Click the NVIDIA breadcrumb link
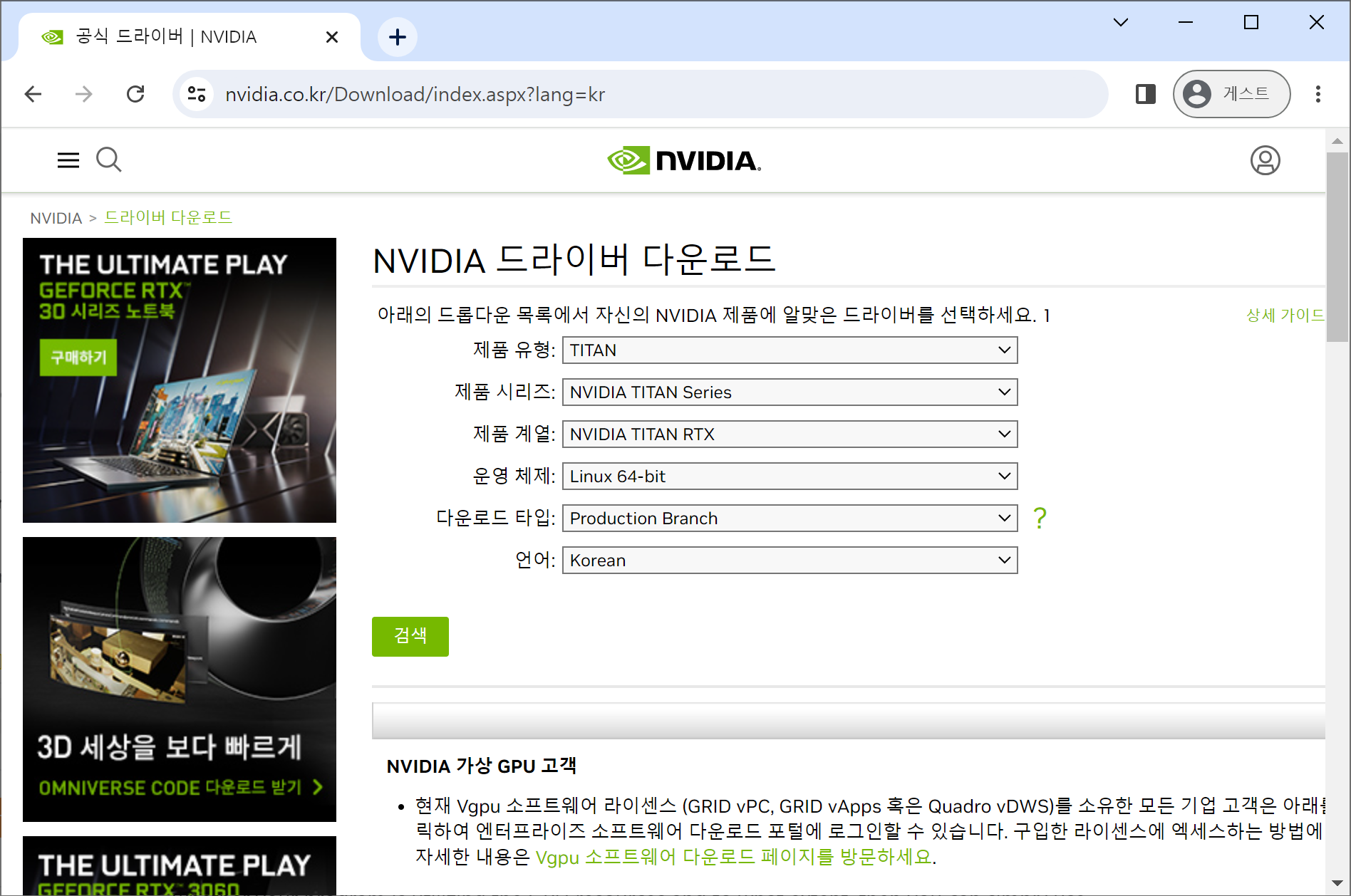This screenshot has height=896, width=1351. [56, 218]
